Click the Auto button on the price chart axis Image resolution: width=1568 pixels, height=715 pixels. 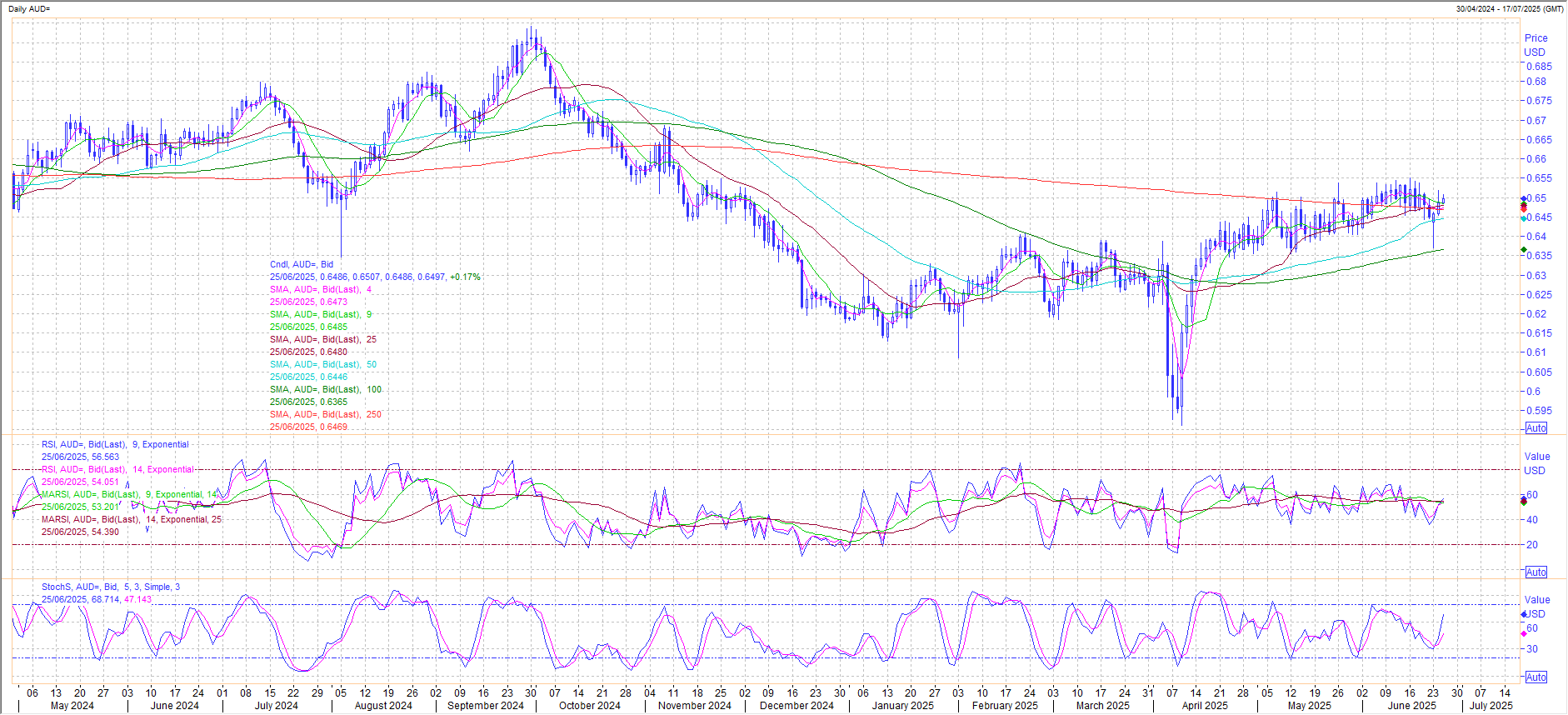point(1536,428)
